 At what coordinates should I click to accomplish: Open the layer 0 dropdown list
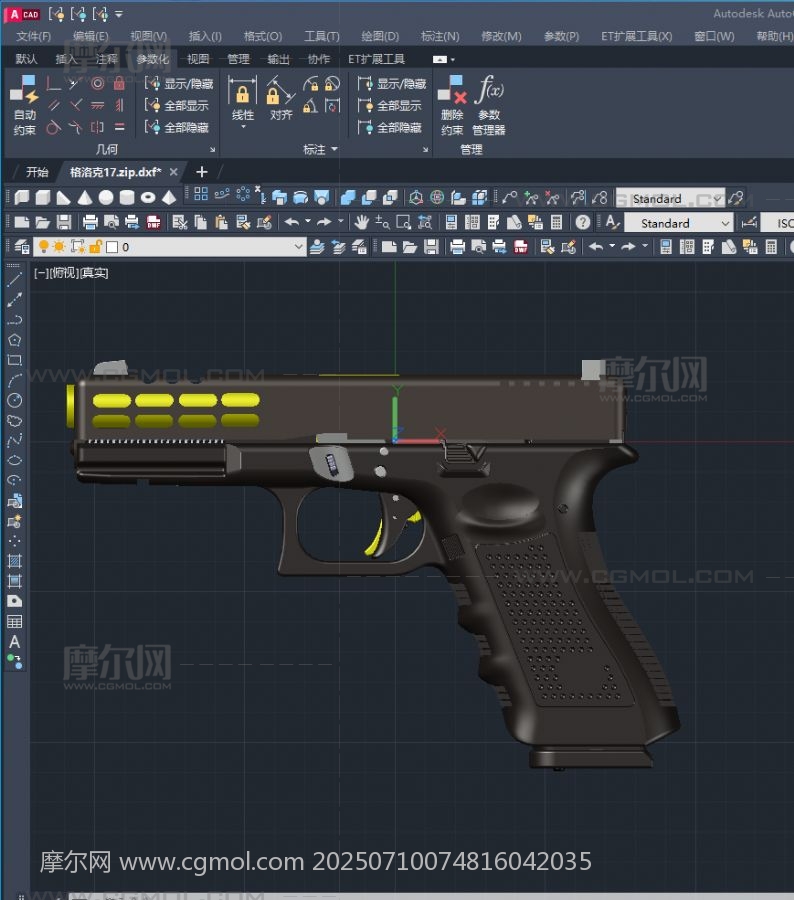click(x=298, y=247)
